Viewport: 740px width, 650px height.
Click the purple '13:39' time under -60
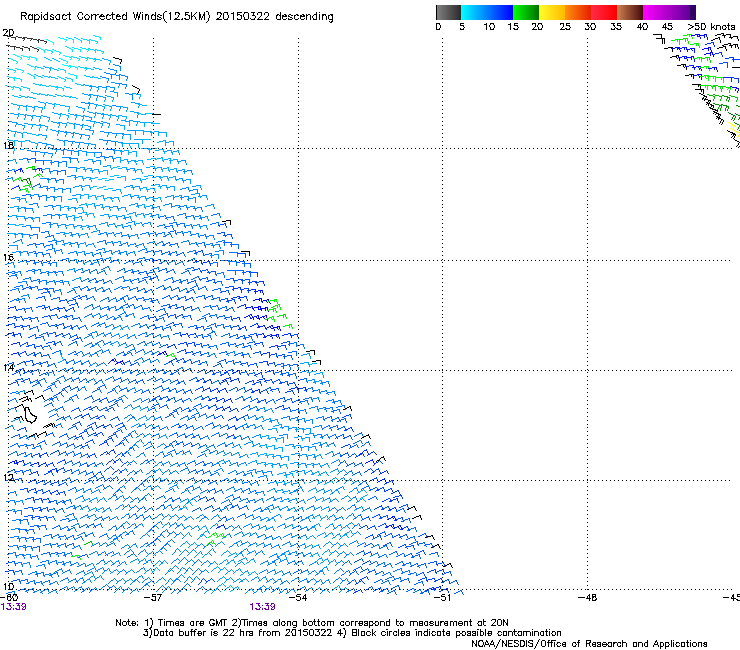pos(14,607)
